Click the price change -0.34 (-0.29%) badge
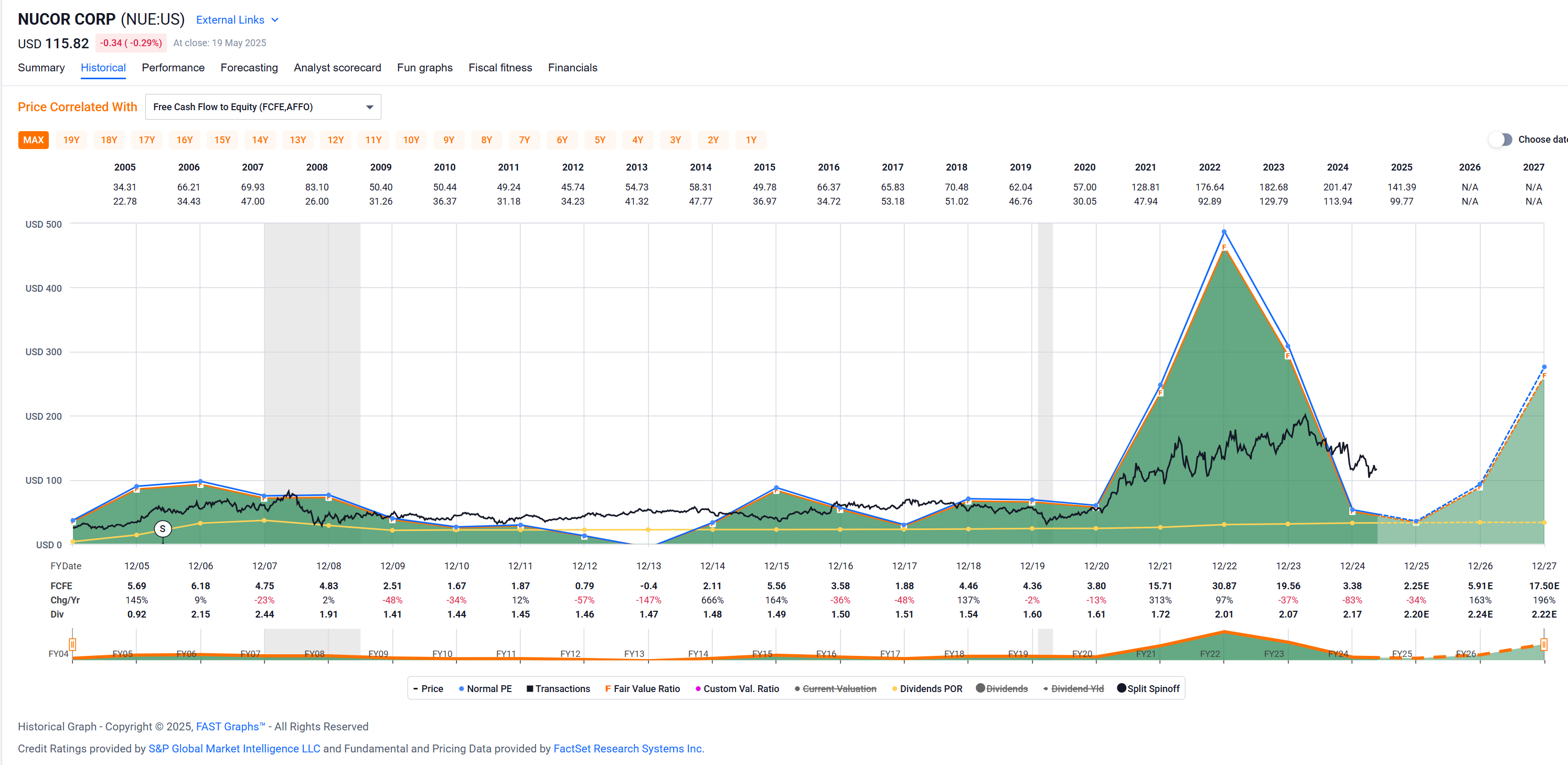 131,43
